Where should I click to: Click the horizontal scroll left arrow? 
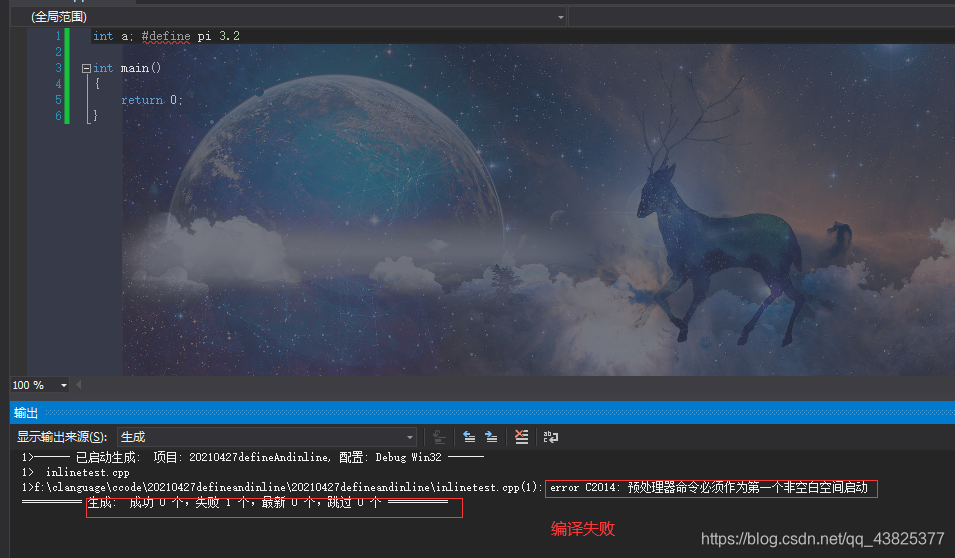point(78,385)
